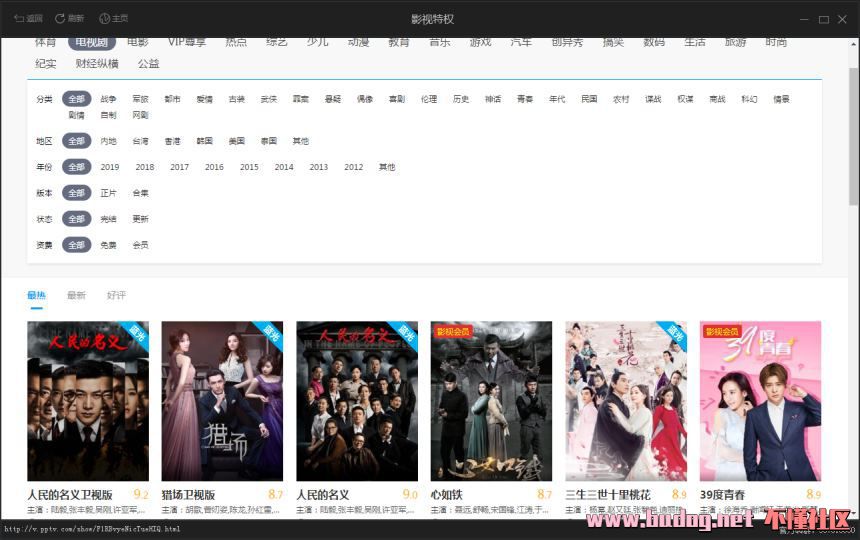Viewport: 860px width, 540px height.
Task: Open the 电视剧 channel tab
Action: pyautogui.click(x=92, y=42)
